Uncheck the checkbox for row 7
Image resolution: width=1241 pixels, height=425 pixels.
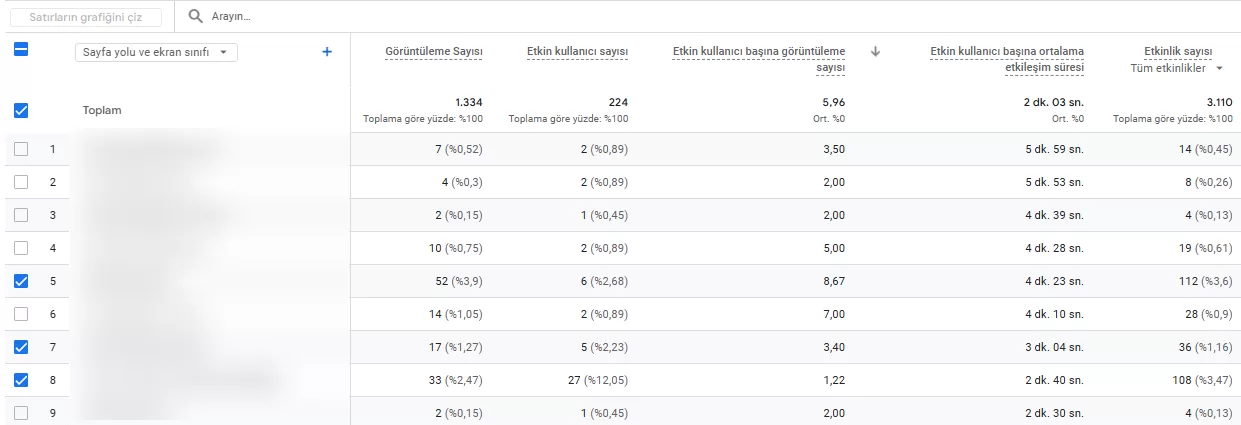pyautogui.click(x=21, y=347)
